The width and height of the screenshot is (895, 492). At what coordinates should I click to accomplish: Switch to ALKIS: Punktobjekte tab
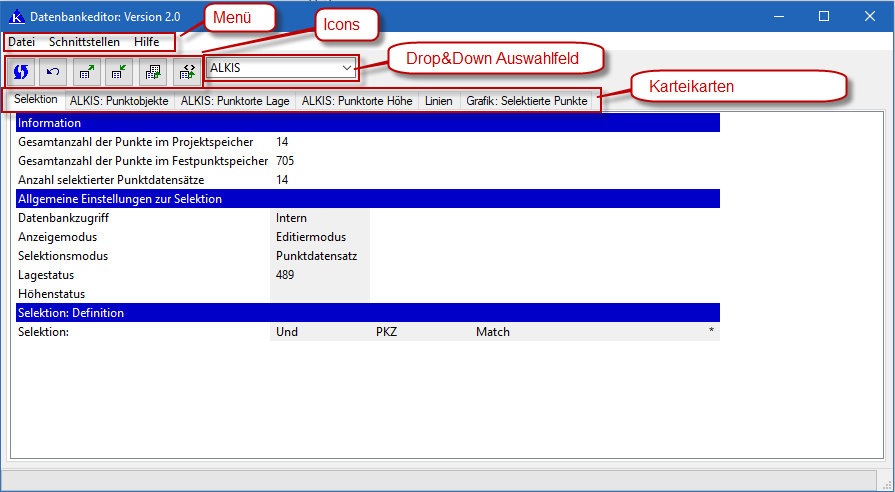point(119,101)
